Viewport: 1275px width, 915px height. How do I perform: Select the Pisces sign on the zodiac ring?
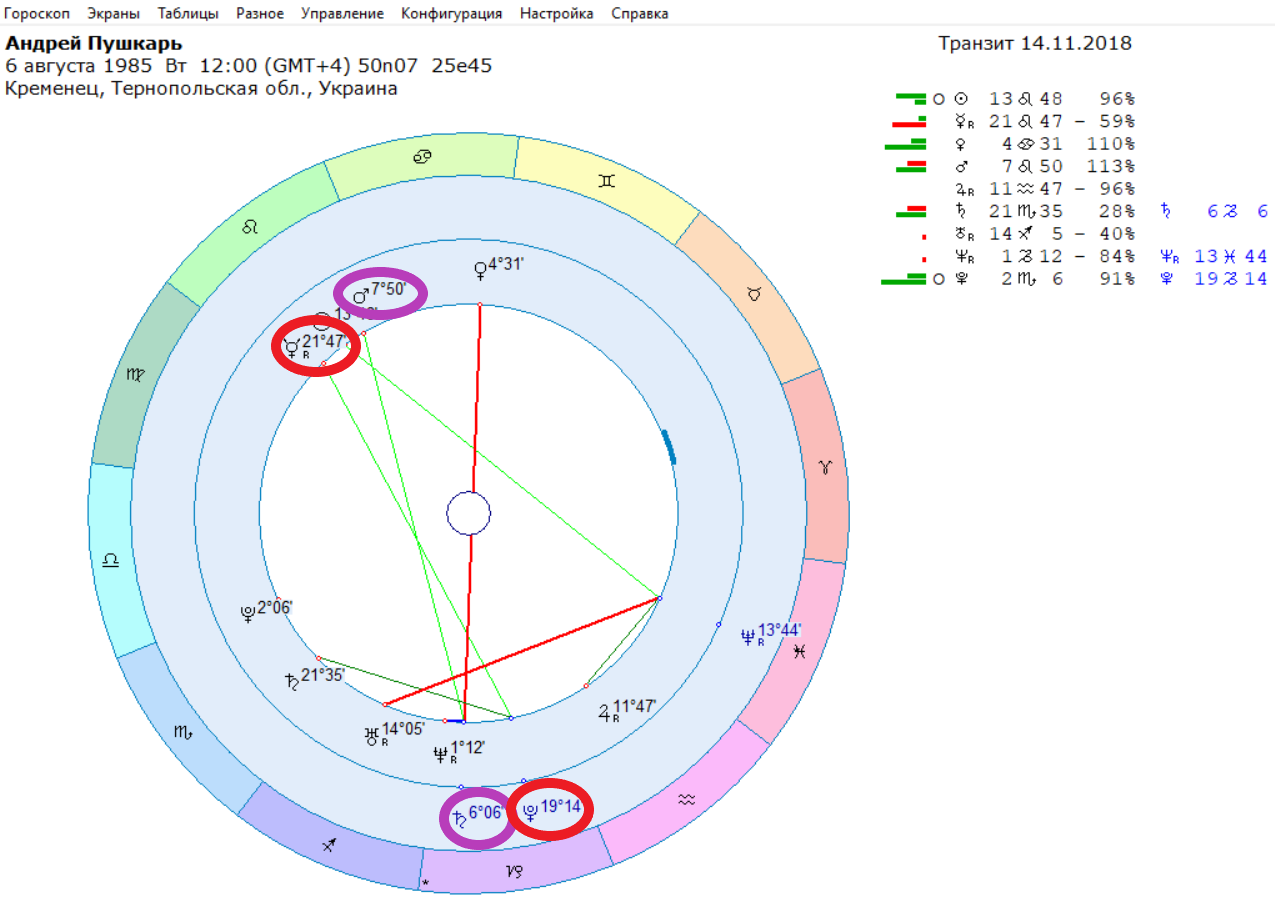[798, 650]
